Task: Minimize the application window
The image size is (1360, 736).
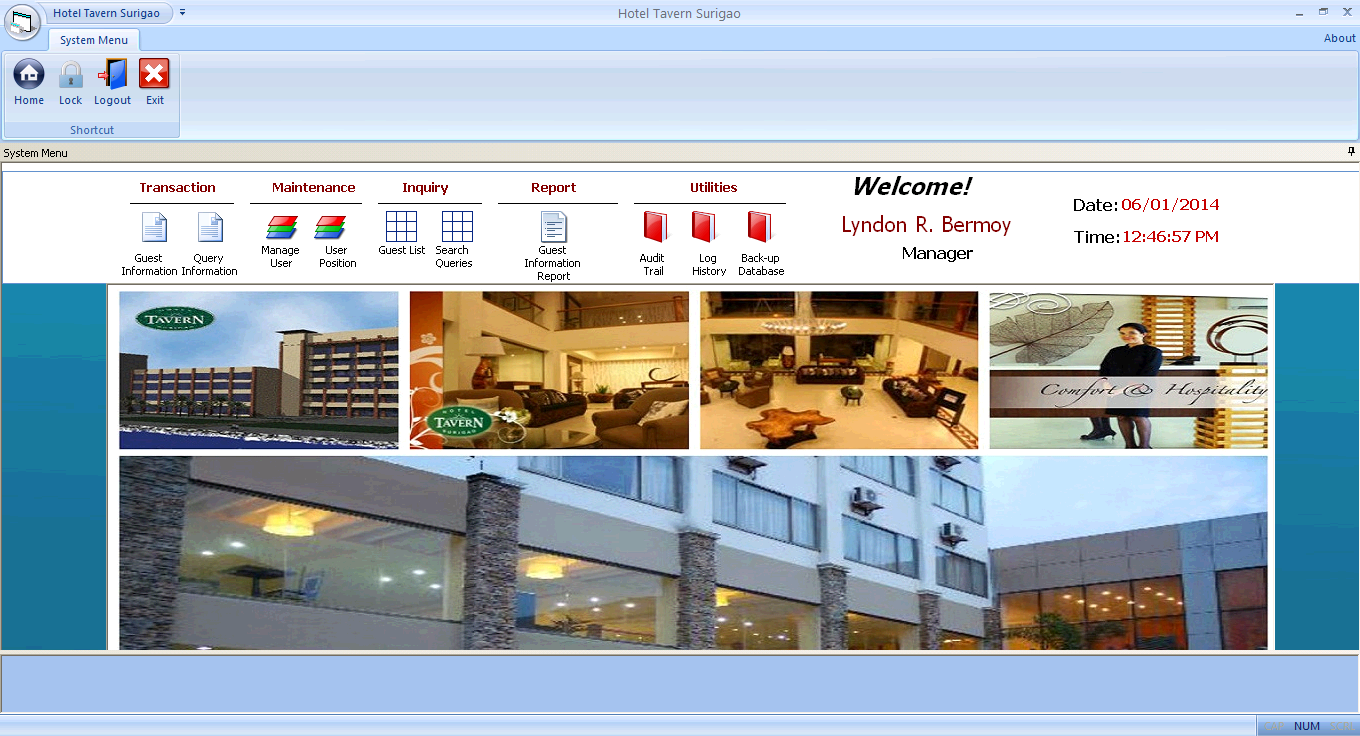Action: (x=1299, y=13)
